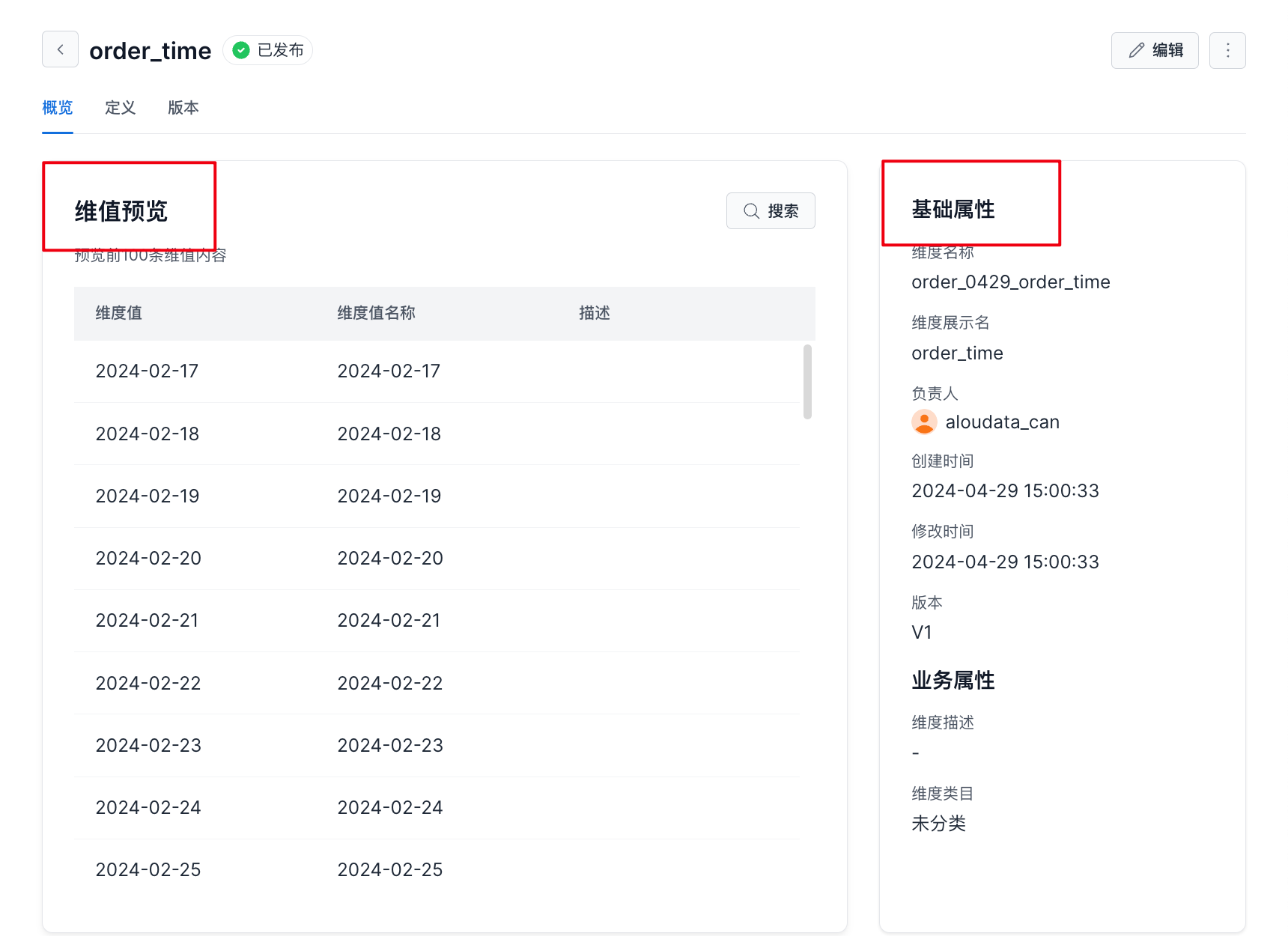Screen dimensions: 1288x936
Task: Click the back arrow button
Action: tap(60, 49)
